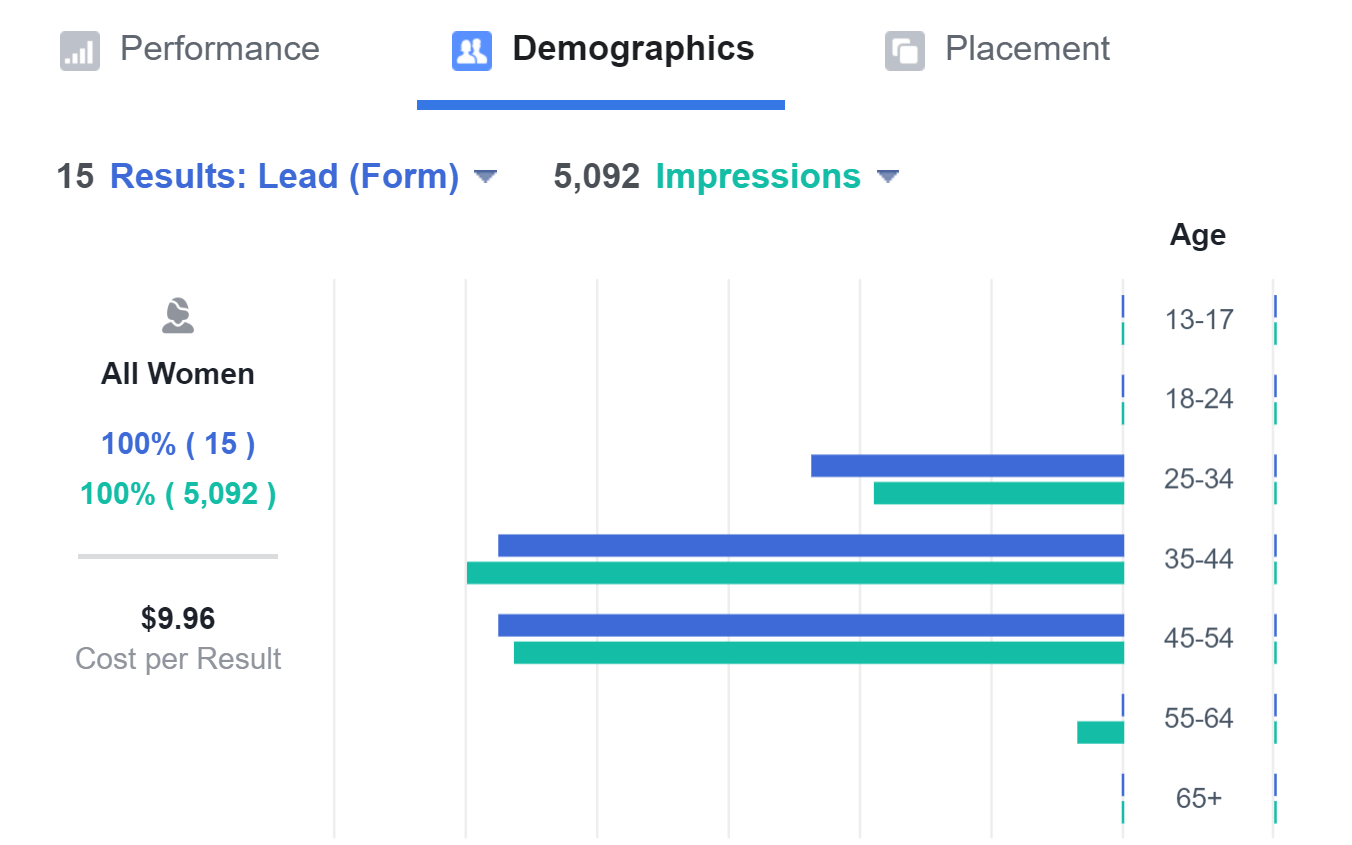1352x845 pixels.
Task: Click the $9.96 Cost per Result value
Action: [178, 619]
